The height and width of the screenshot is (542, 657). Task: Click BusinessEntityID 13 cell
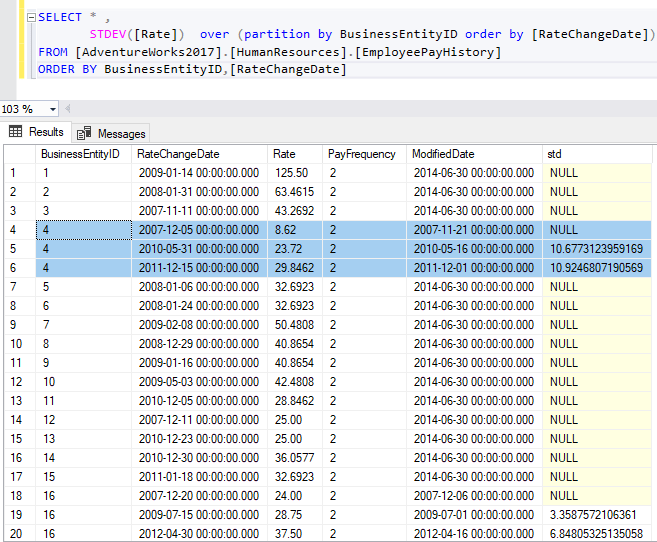(x=84, y=439)
